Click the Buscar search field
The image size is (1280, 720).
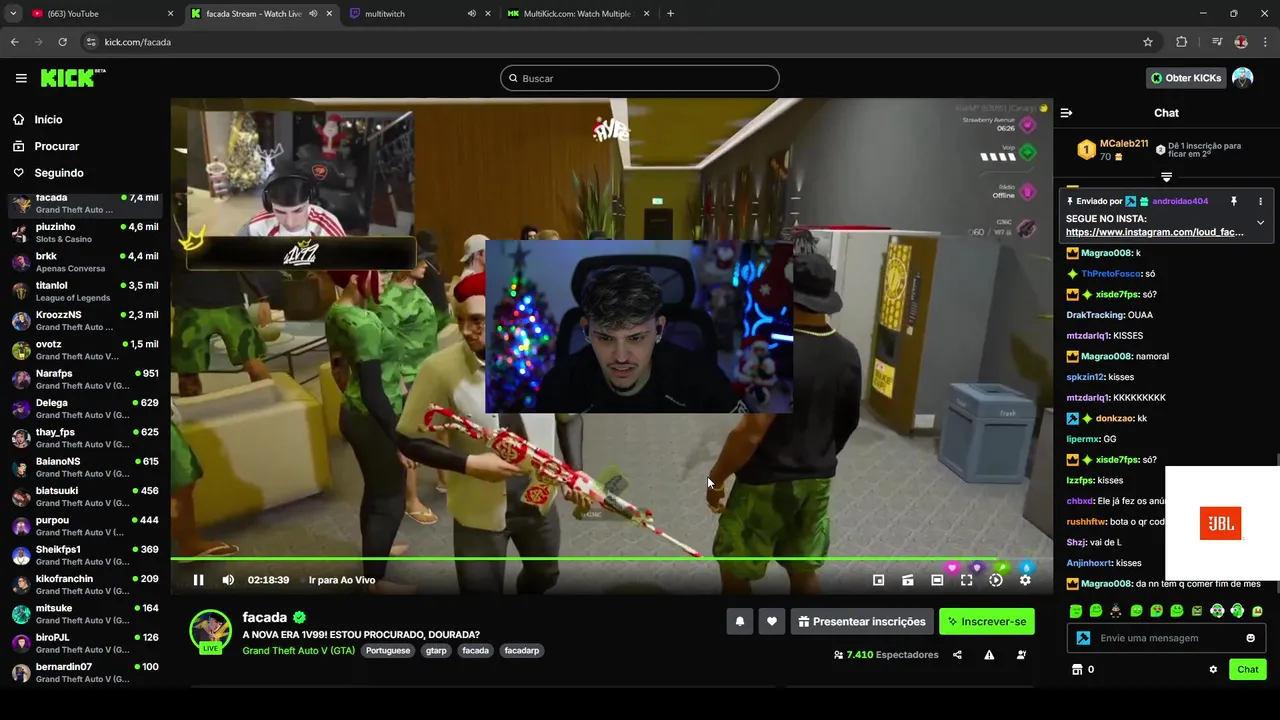(x=640, y=78)
